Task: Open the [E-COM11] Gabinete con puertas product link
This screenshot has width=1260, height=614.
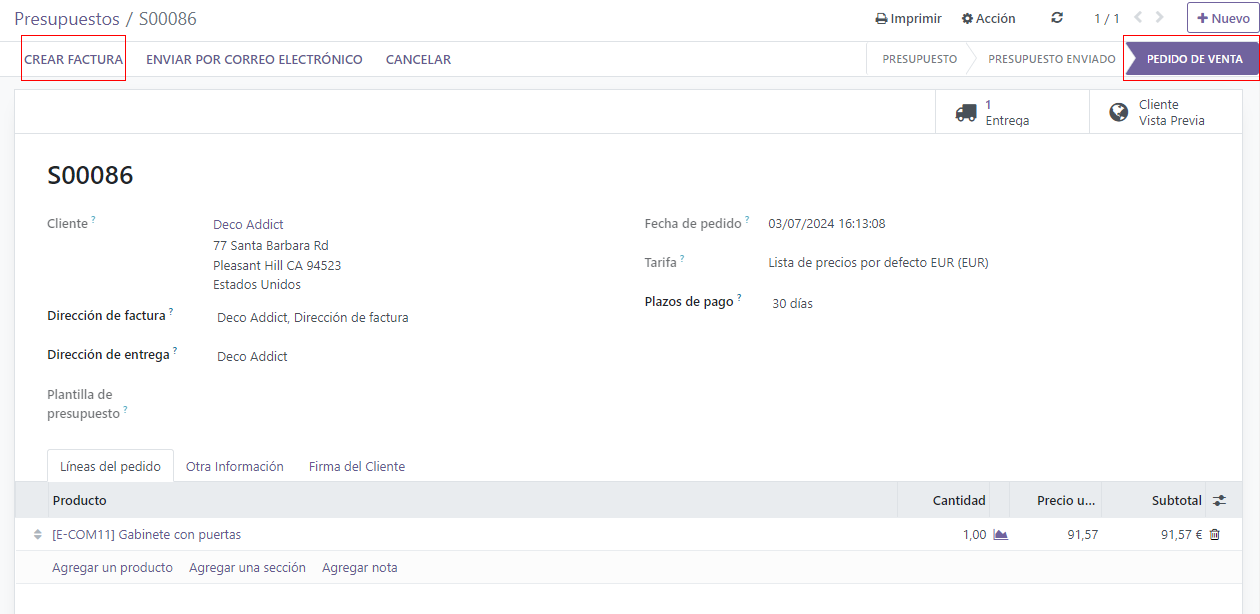Action: [145, 534]
